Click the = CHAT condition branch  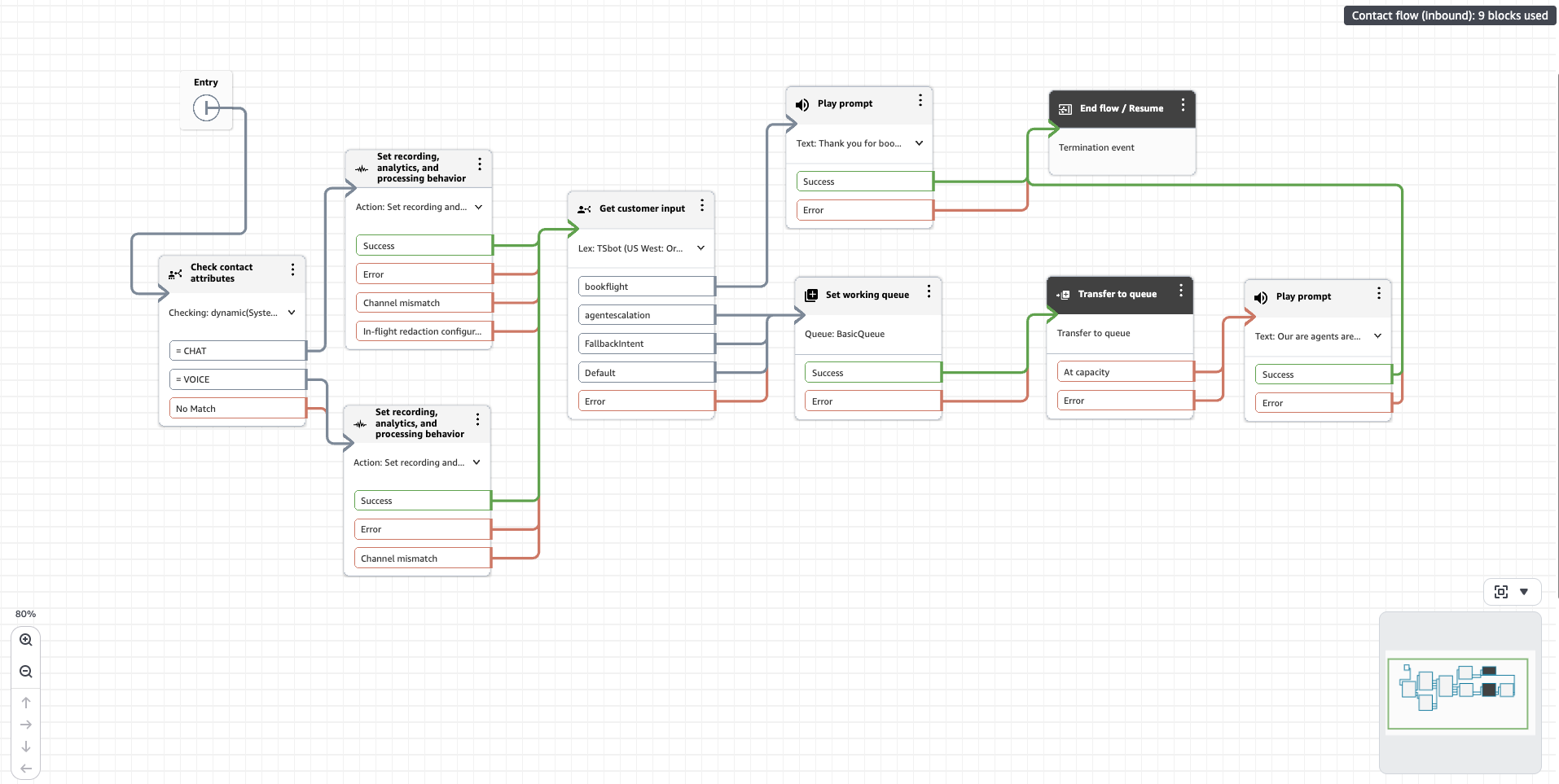click(x=237, y=351)
